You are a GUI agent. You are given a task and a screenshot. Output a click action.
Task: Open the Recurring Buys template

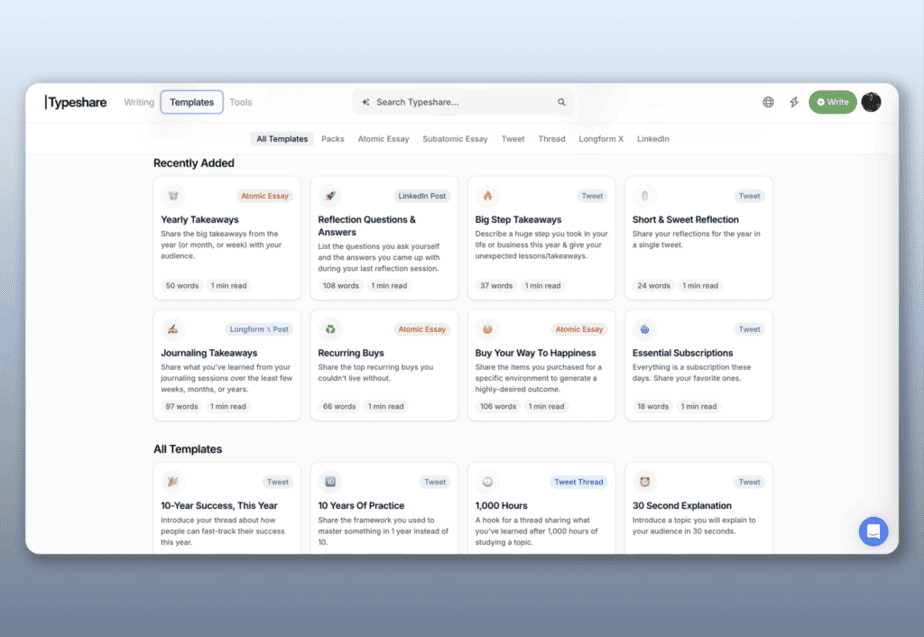(x=384, y=365)
